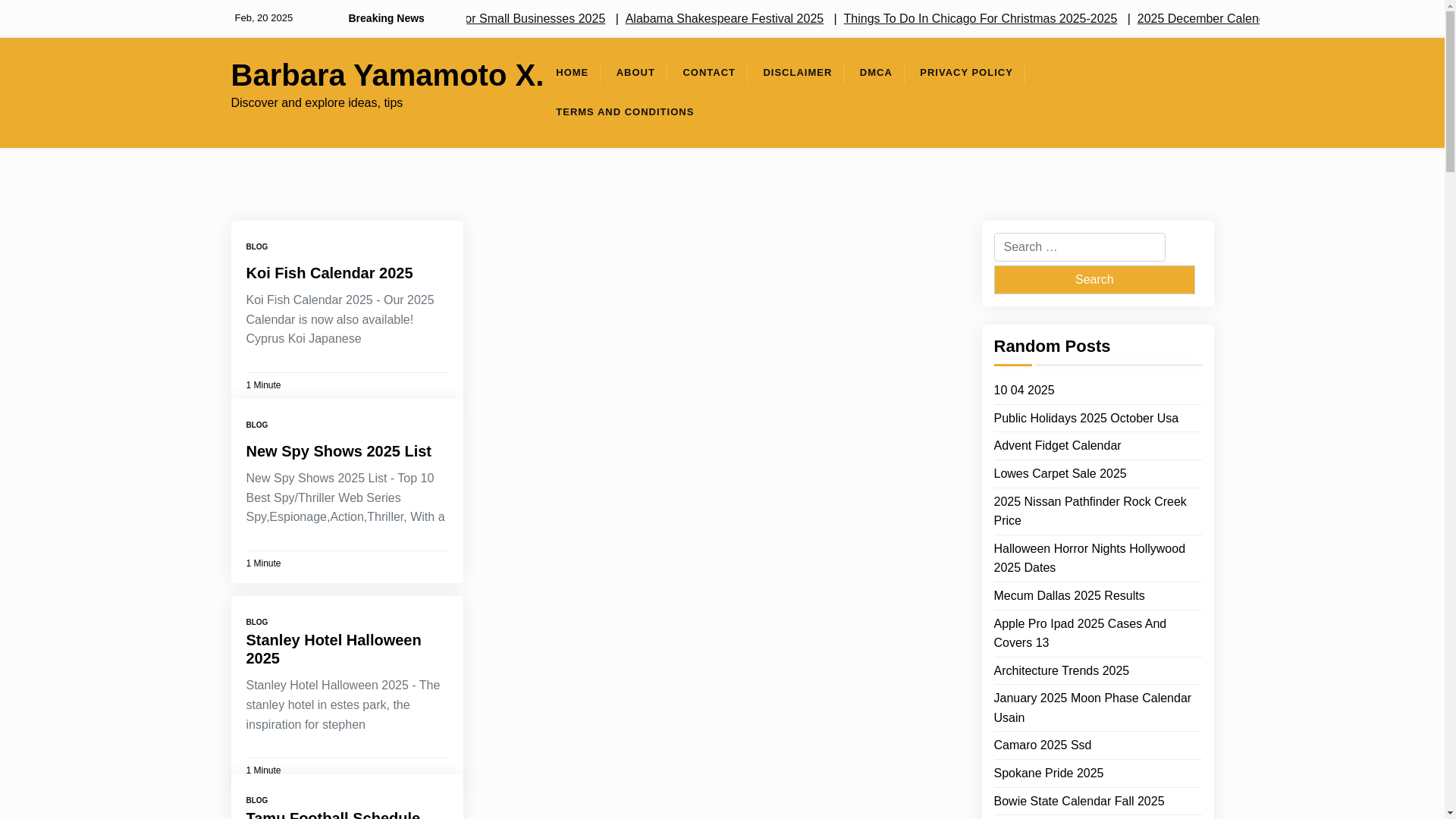The image size is (1456, 819).
Task: Open Architecture Trends 2025 post
Action: (x=1061, y=671)
